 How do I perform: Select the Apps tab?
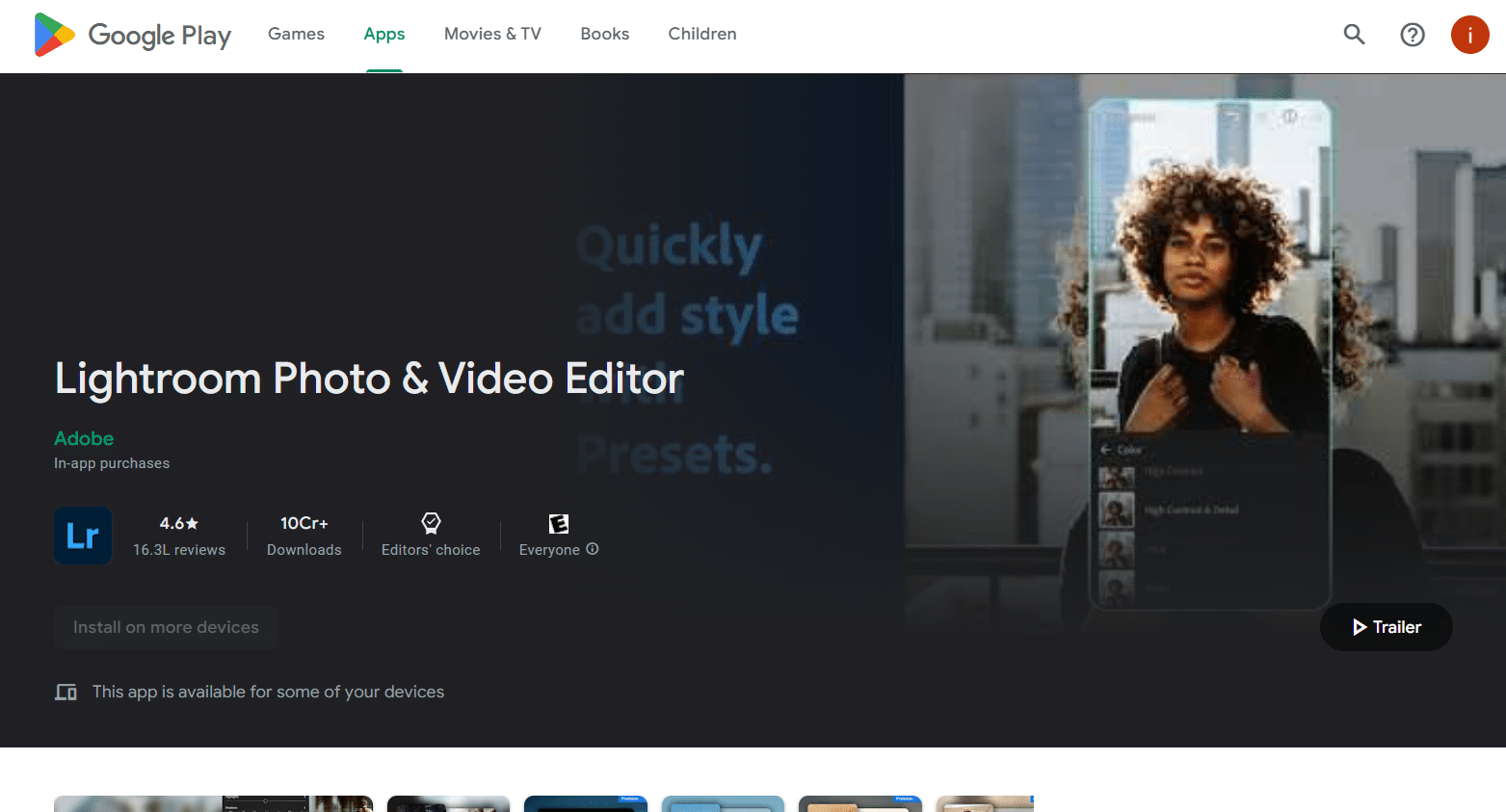click(384, 34)
